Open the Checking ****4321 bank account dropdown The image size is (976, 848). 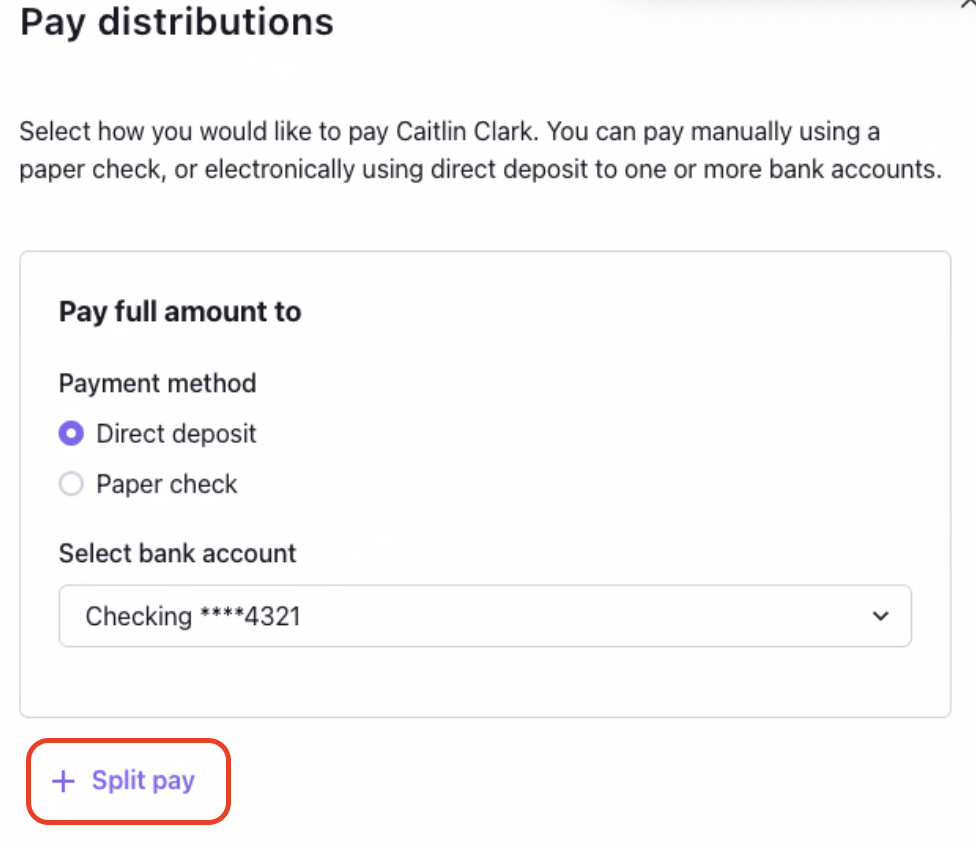pos(485,616)
